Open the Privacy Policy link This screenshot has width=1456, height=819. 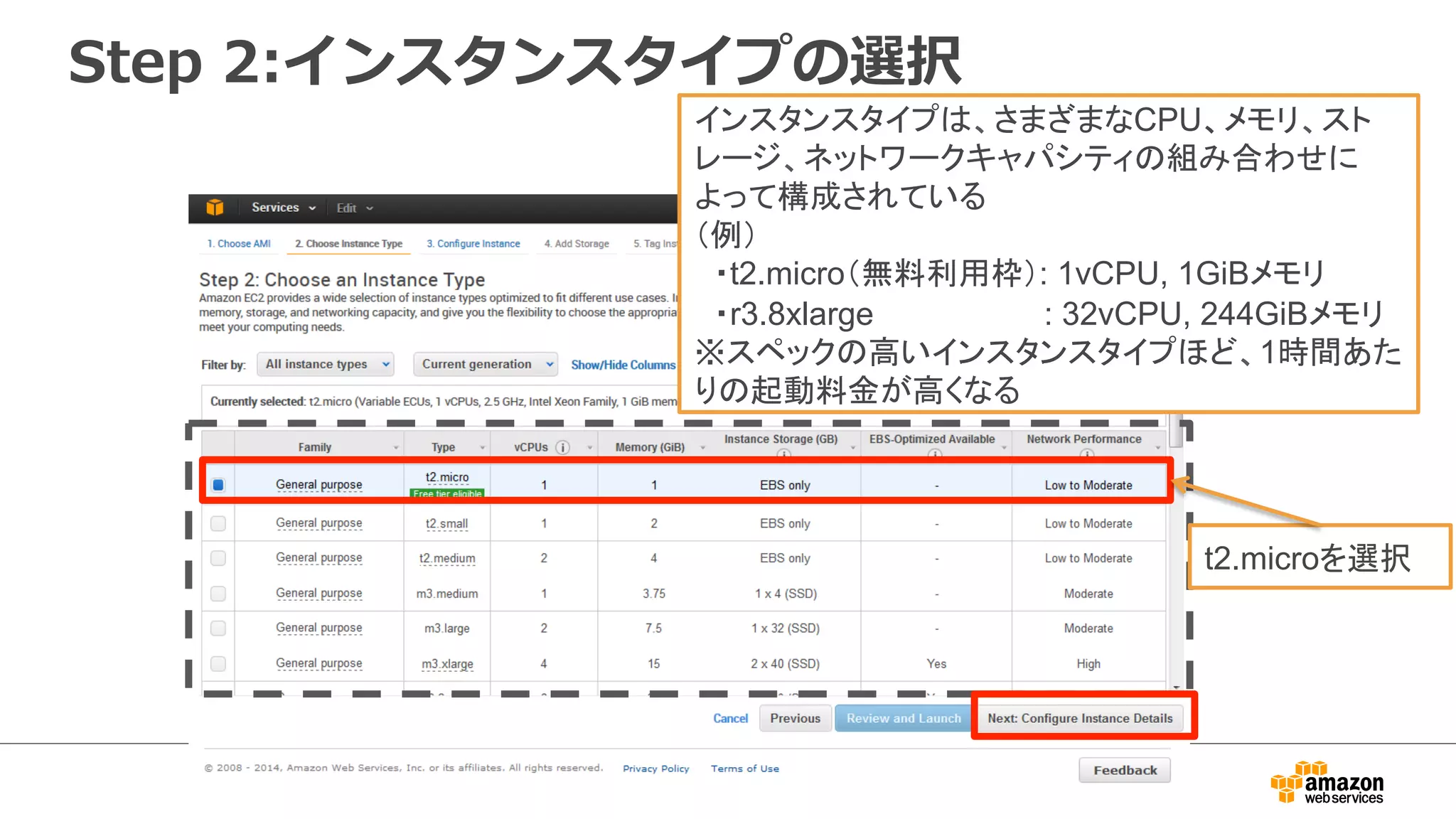[656, 769]
